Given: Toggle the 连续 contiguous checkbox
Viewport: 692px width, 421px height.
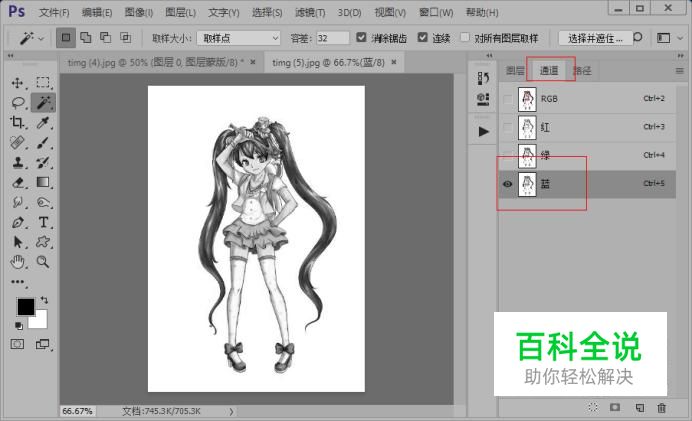Looking at the screenshot, I should pyautogui.click(x=422, y=38).
